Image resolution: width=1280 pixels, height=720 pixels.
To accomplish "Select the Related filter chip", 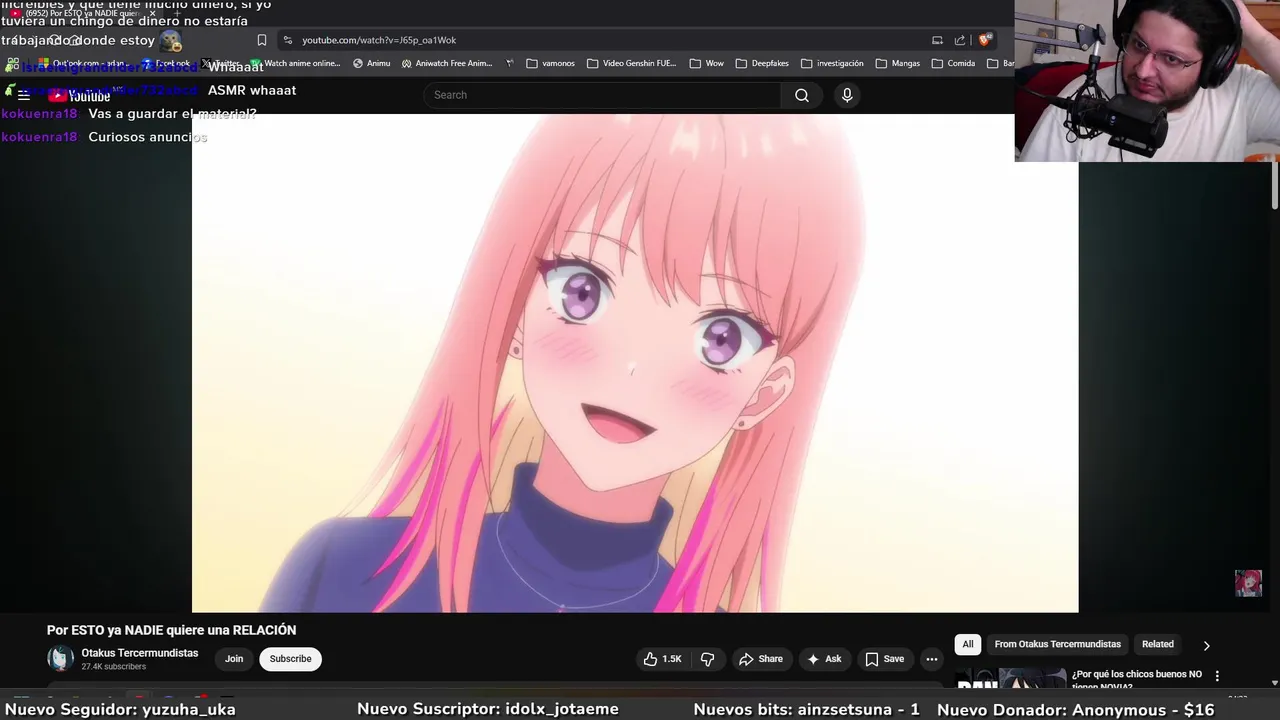I will click(1158, 644).
